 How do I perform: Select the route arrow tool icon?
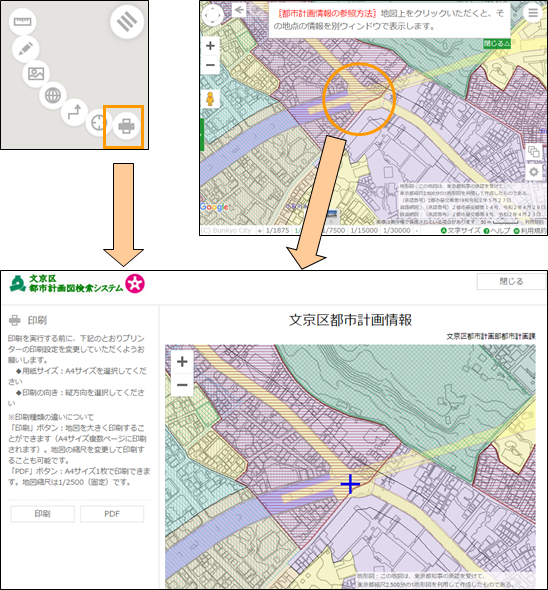click(x=75, y=112)
